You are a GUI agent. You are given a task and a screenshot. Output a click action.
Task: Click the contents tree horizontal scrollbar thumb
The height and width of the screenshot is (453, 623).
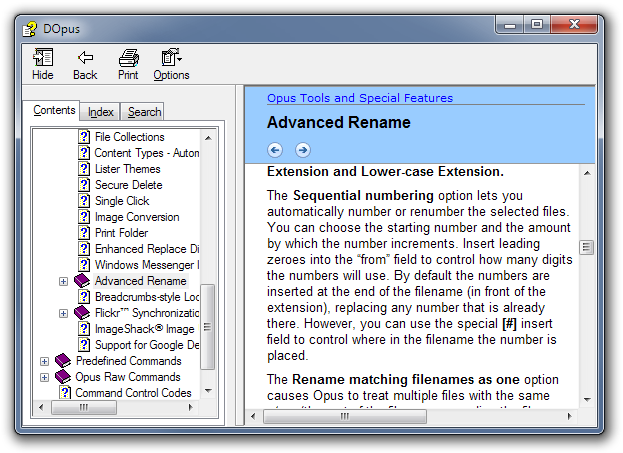(x=84, y=407)
